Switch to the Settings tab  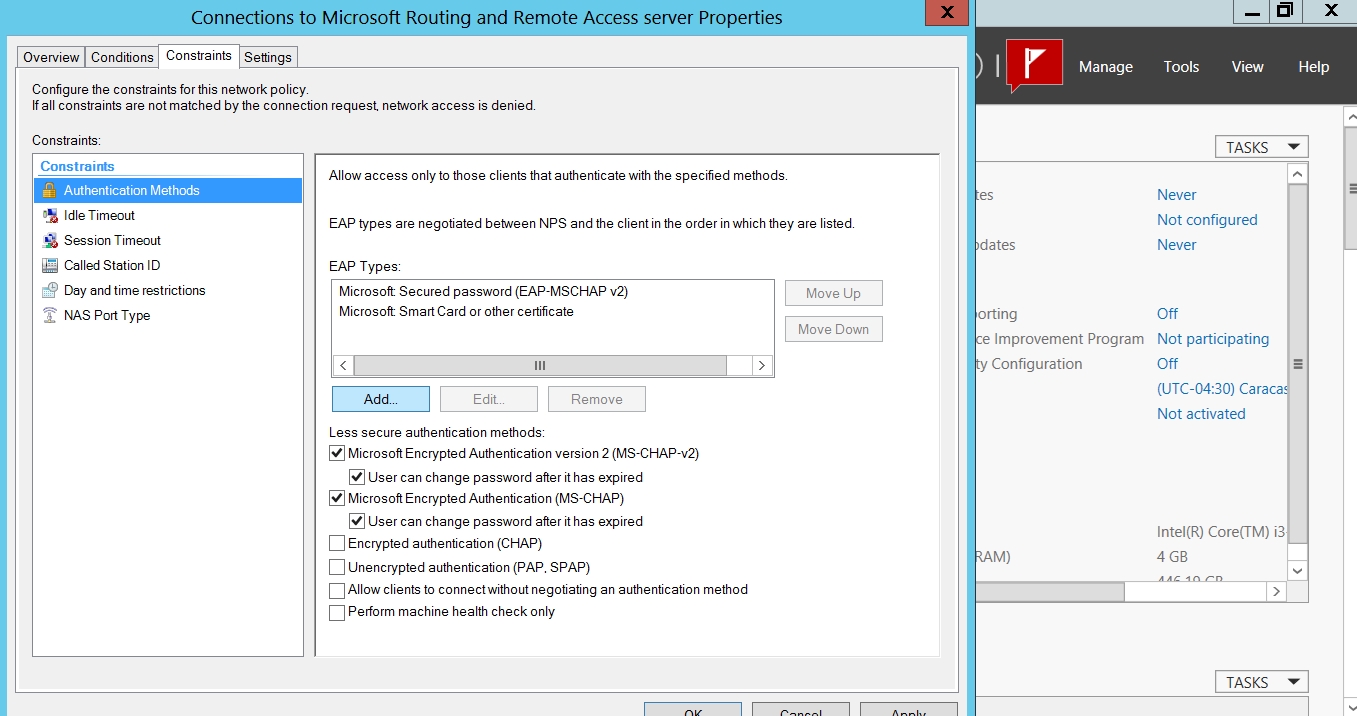pos(268,57)
